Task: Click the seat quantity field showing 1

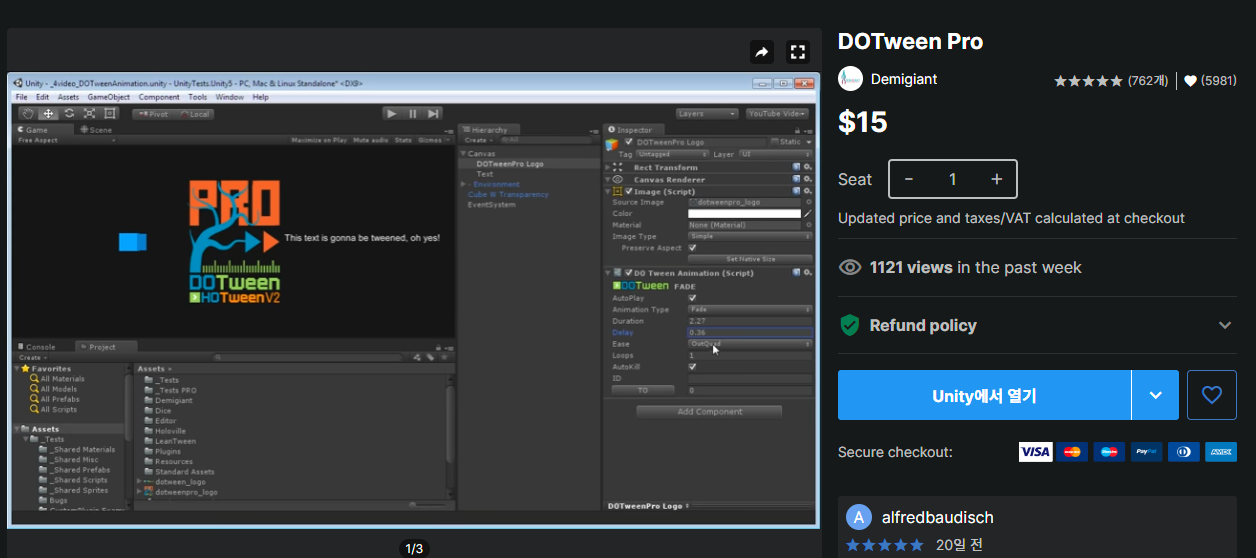Action: pyautogui.click(x=953, y=179)
